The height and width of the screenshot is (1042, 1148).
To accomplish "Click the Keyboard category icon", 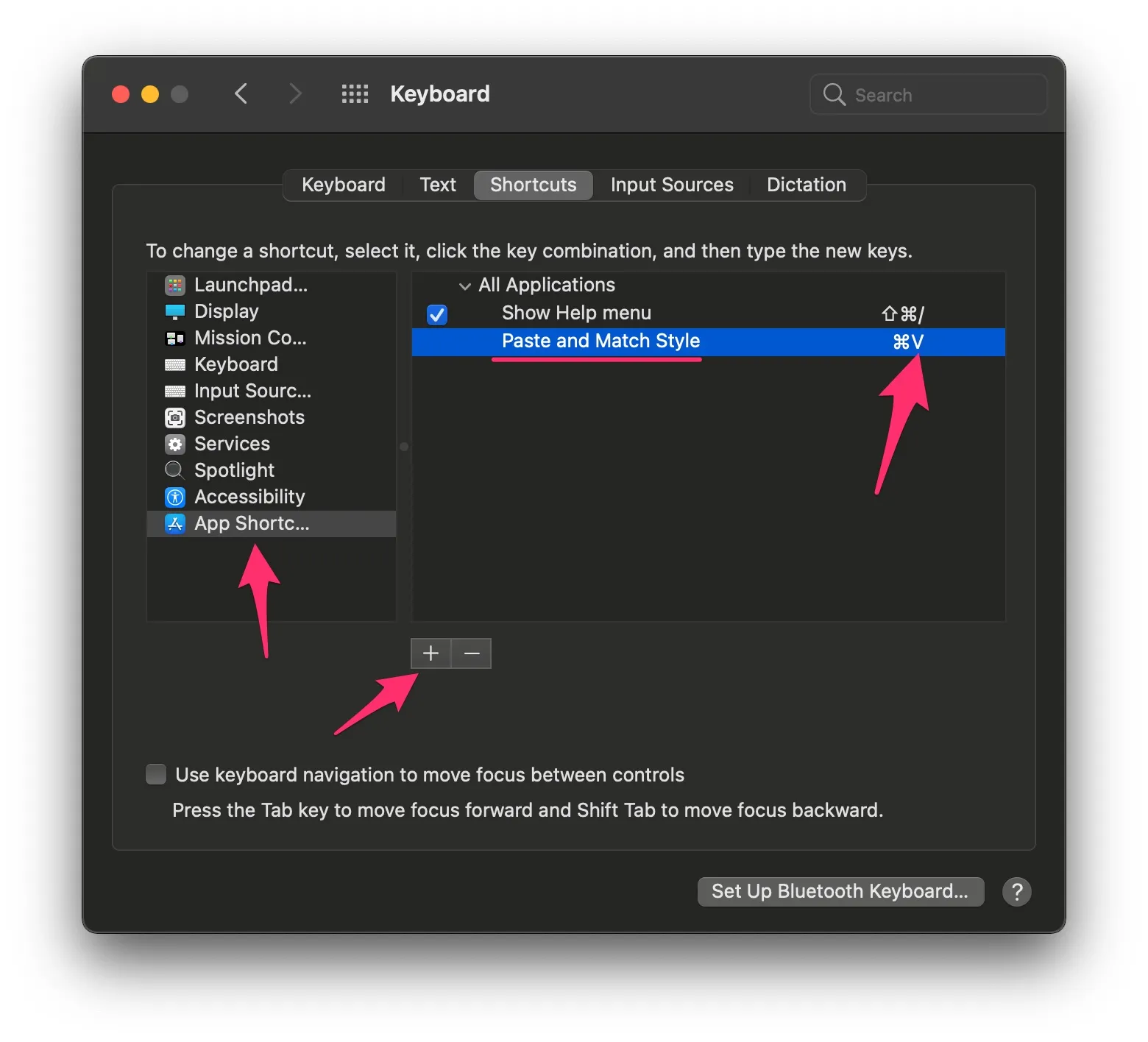I will (175, 364).
